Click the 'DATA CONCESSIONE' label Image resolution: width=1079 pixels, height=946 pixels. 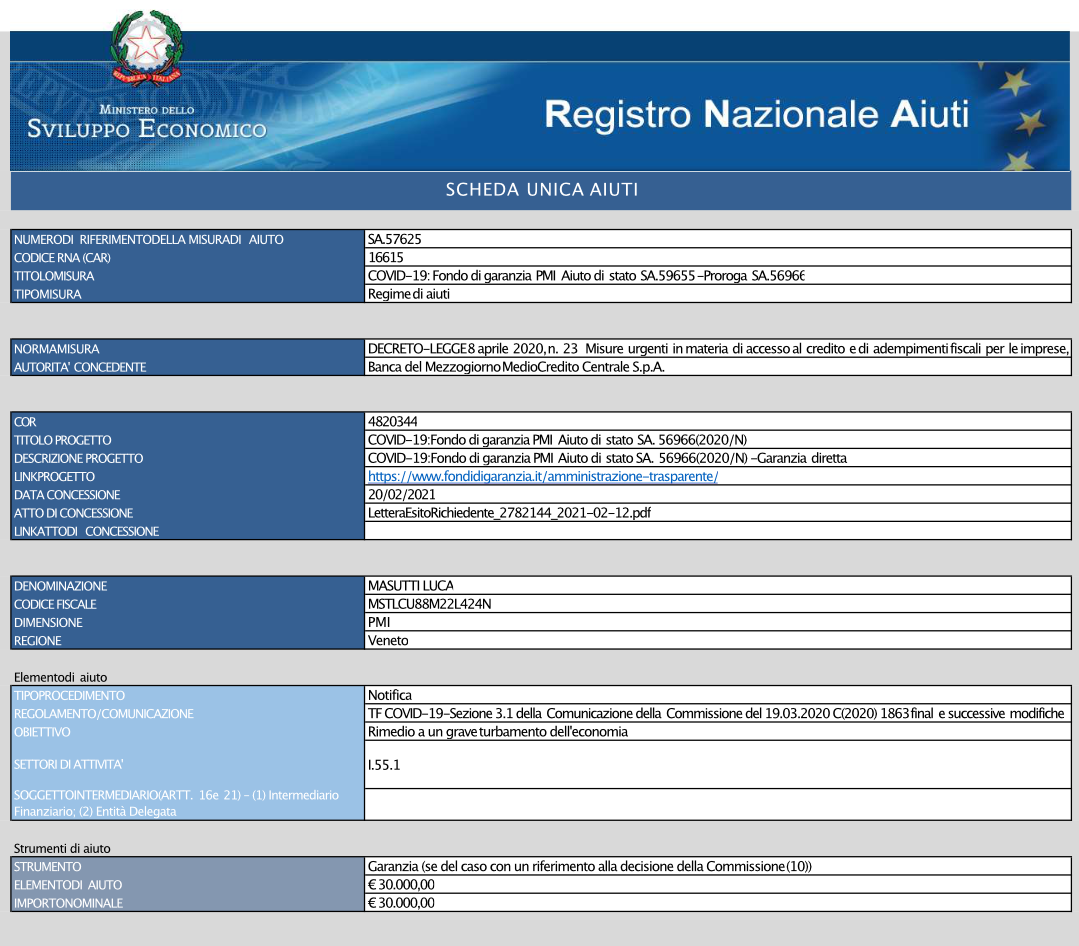click(x=67, y=495)
